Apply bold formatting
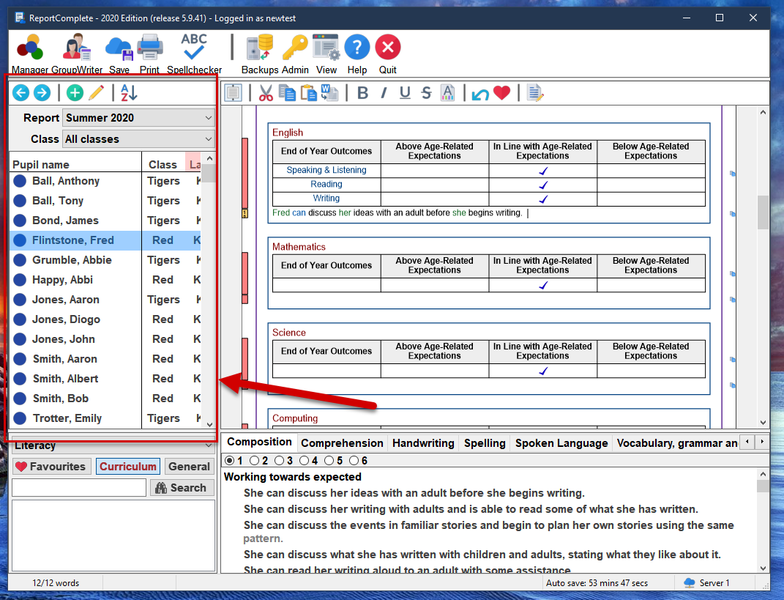This screenshot has width=784, height=600. coord(363,93)
